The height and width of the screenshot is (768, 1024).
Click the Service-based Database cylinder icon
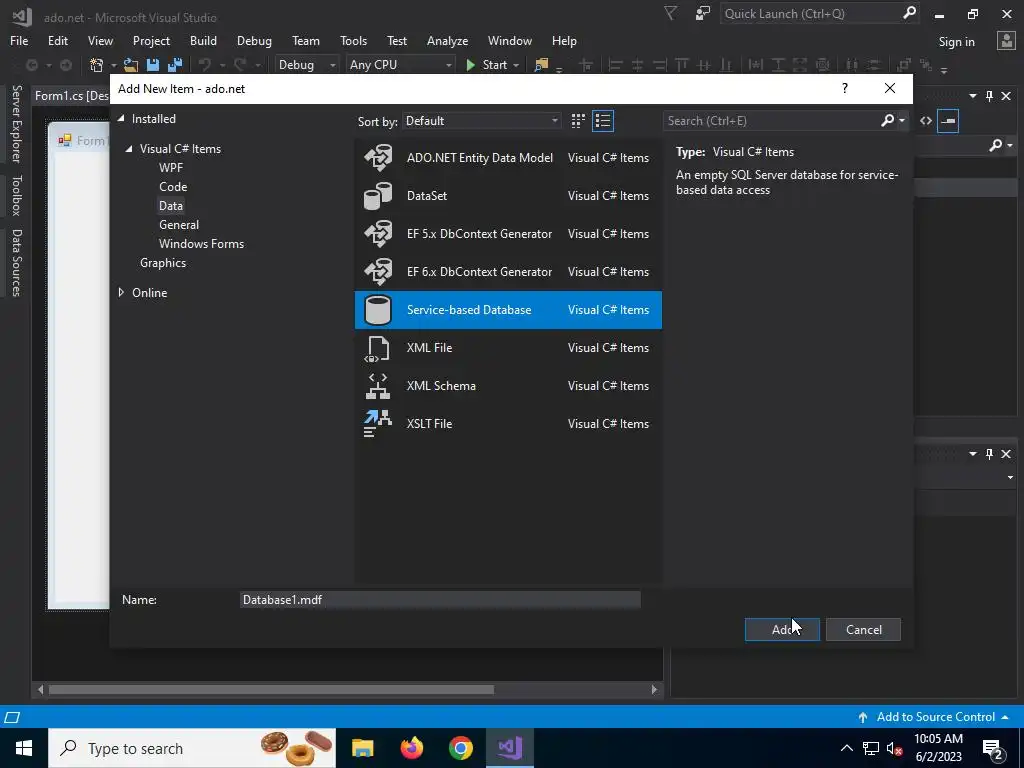pos(378,310)
